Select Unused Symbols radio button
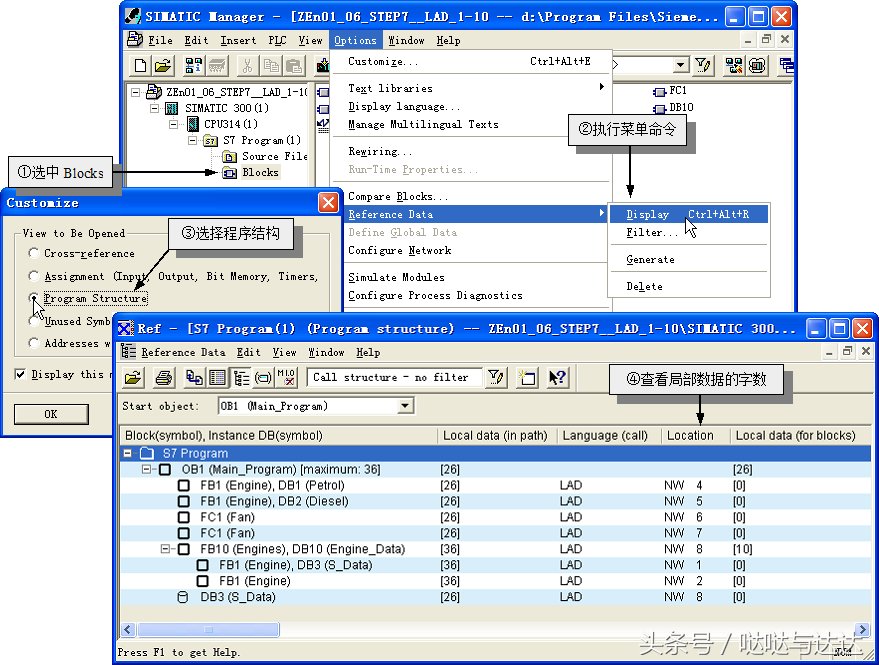 point(34,321)
